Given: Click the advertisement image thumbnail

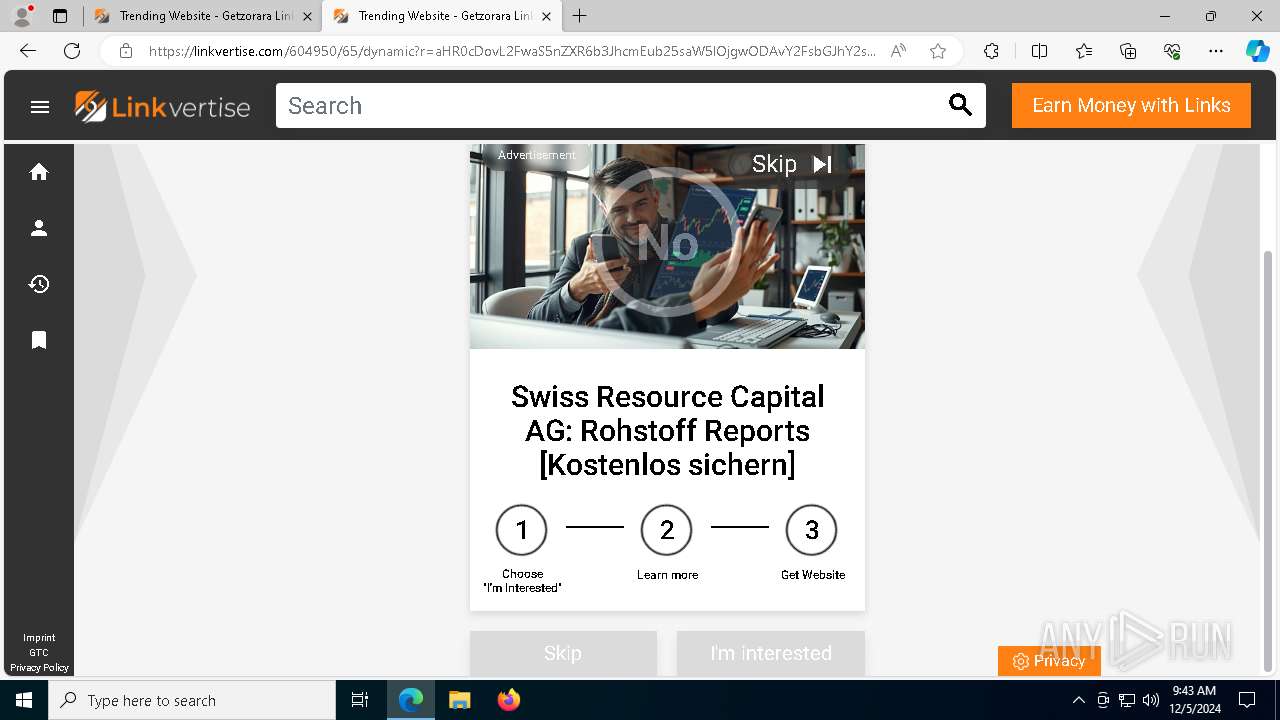Looking at the screenshot, I should click(x=667, y=246).
